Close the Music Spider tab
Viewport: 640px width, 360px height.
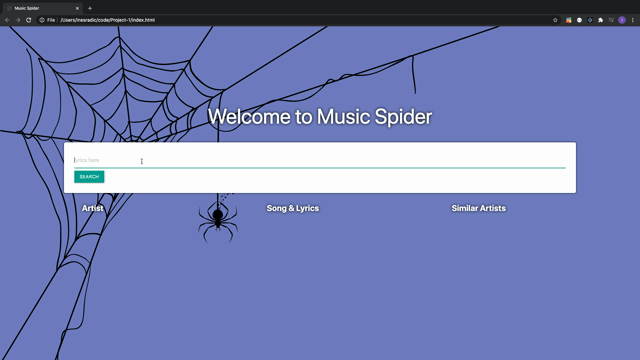pos(77,8)
